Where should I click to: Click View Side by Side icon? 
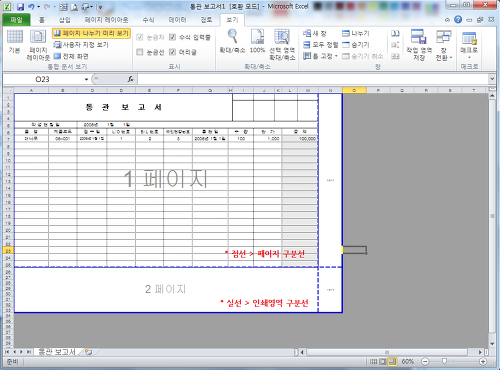395,34
